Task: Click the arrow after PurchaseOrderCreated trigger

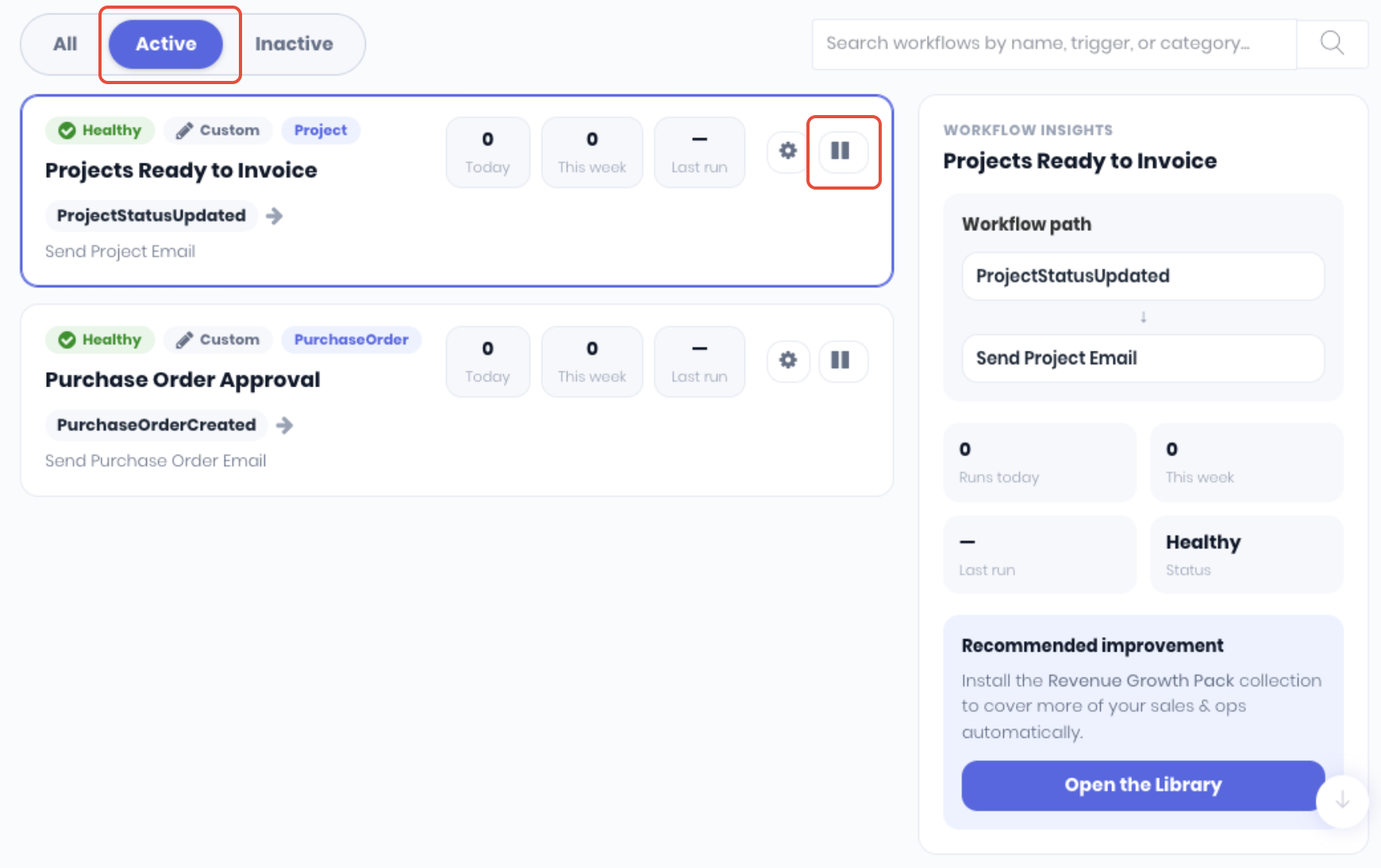Action: coord(285,425)
